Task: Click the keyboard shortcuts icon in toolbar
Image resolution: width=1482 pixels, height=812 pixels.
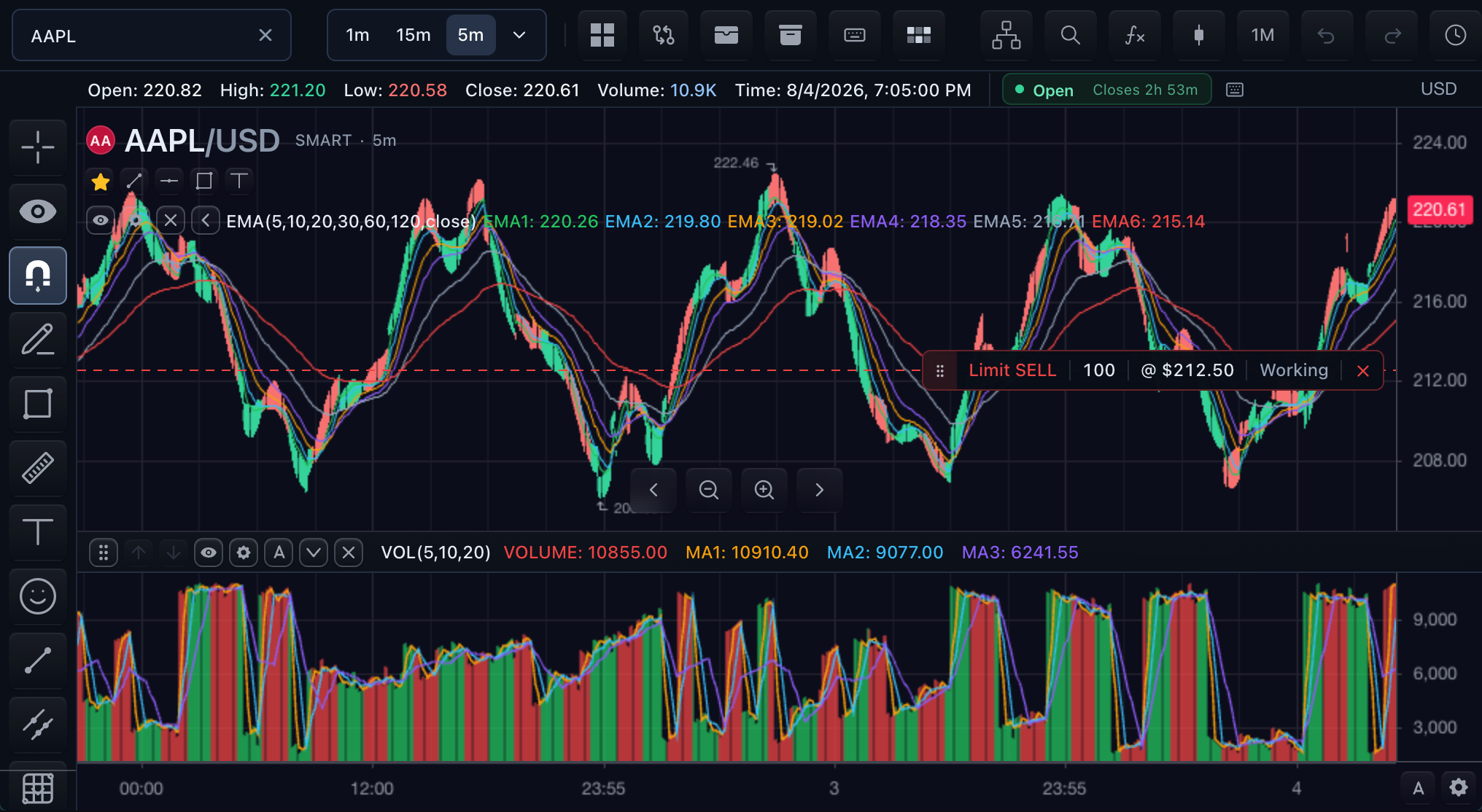Action: [855, 35]
